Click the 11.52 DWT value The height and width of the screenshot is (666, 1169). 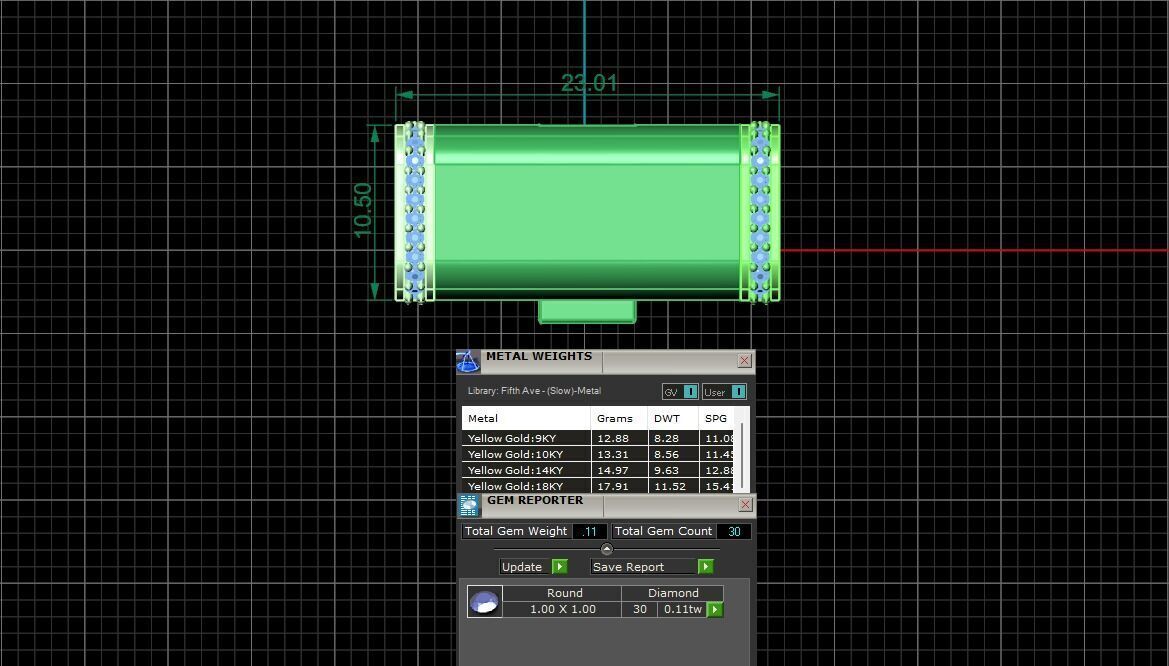coord(669,486)
